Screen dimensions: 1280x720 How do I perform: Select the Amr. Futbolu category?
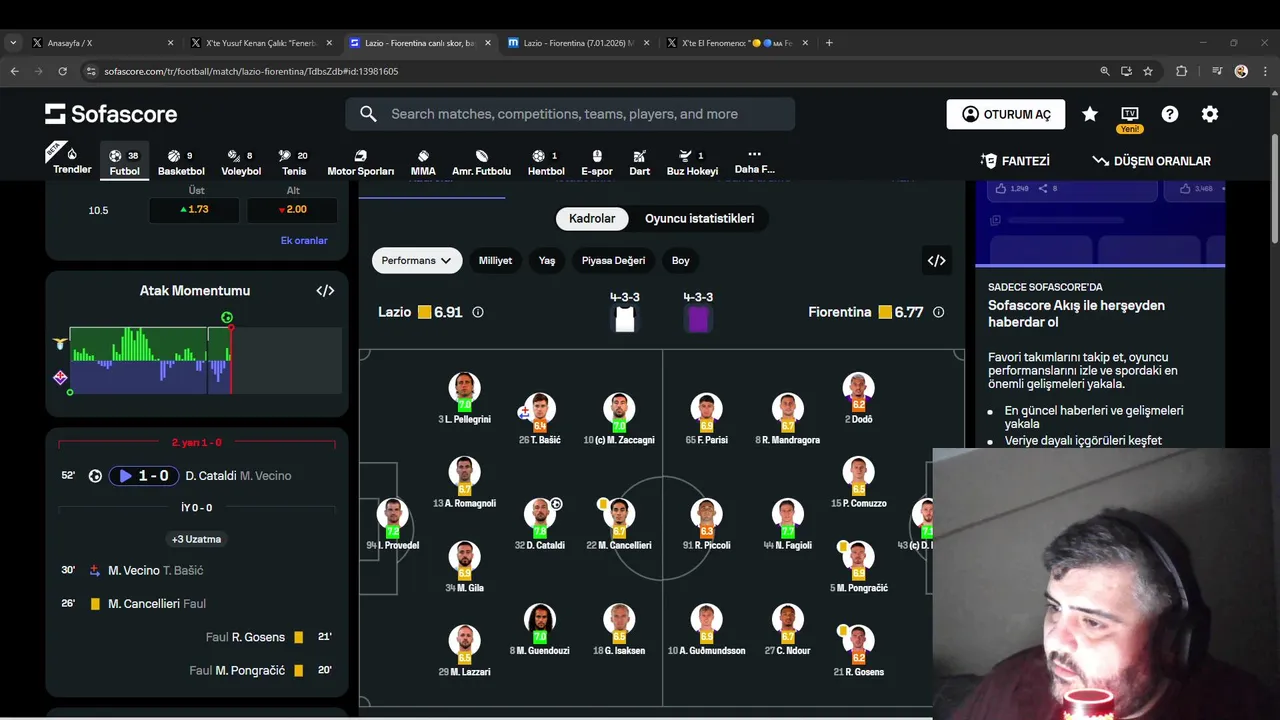coord(481,162)
